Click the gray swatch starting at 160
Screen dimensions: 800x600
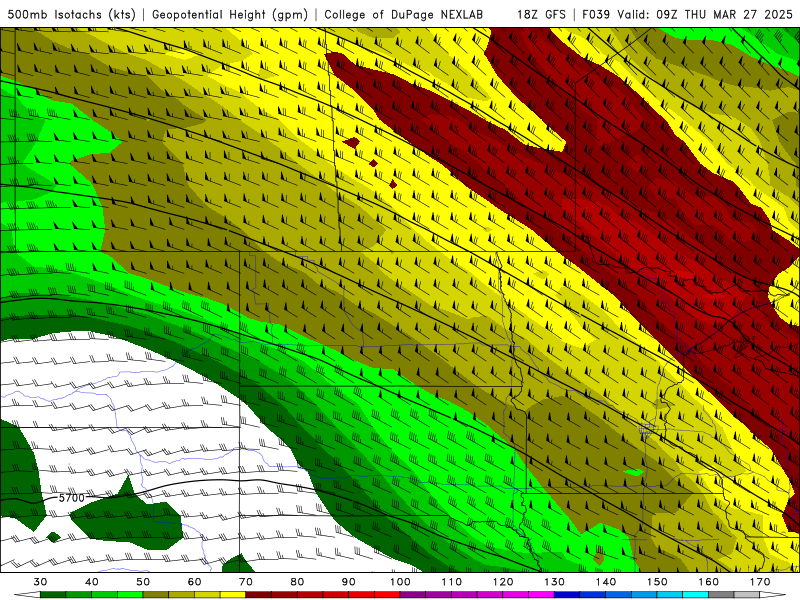[x=721, y=595]
